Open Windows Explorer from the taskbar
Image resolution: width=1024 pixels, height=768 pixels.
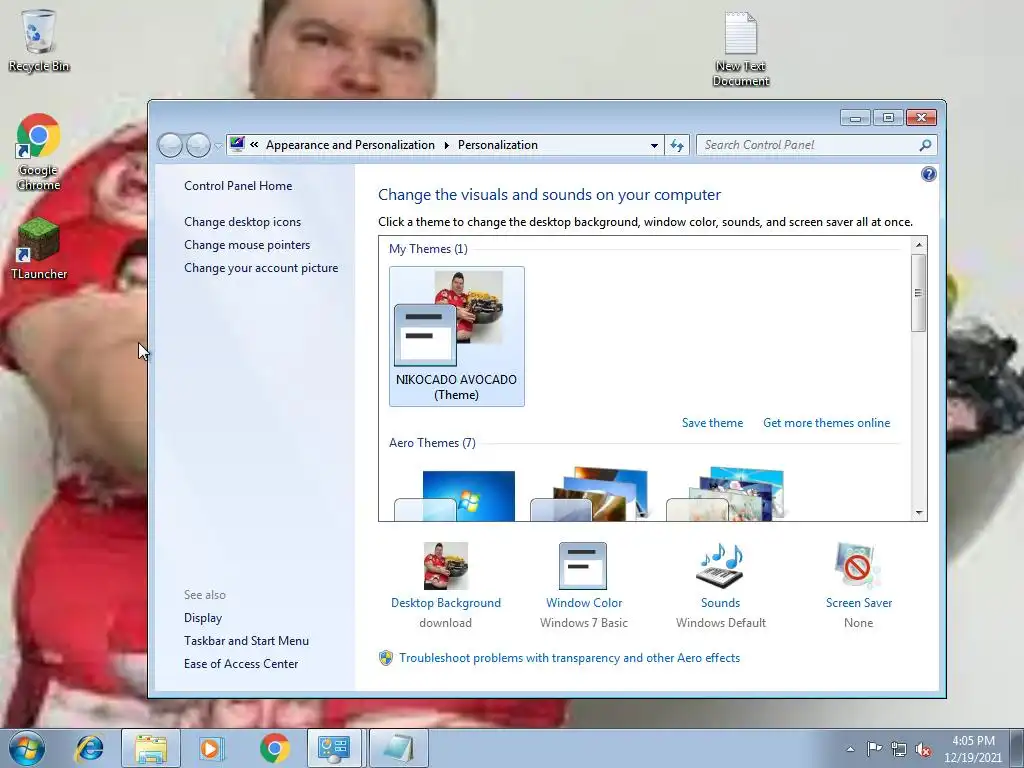[x=150, y=748]
